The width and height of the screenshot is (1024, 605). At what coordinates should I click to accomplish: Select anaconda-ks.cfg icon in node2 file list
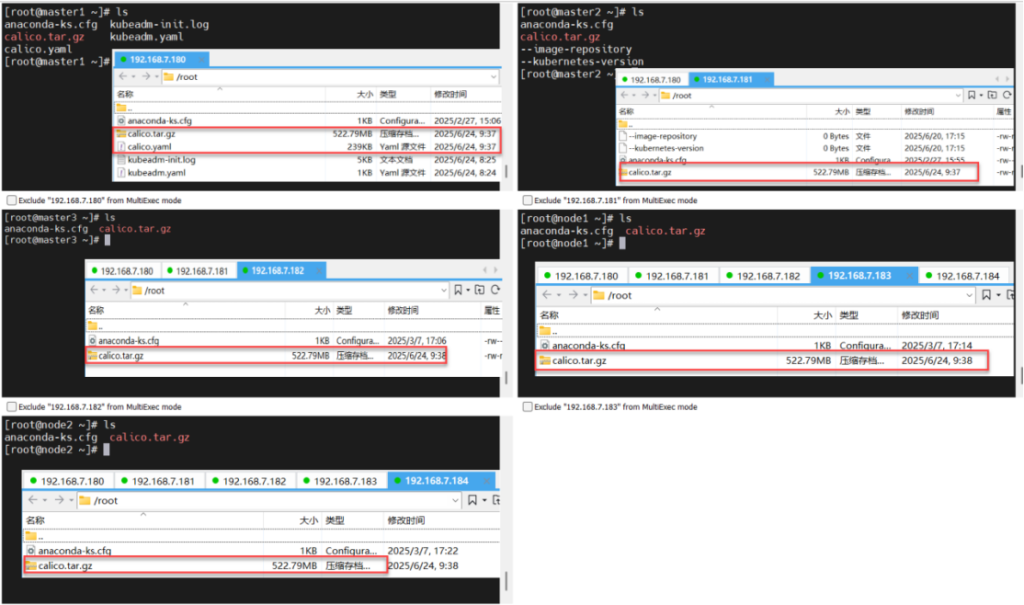31,551
